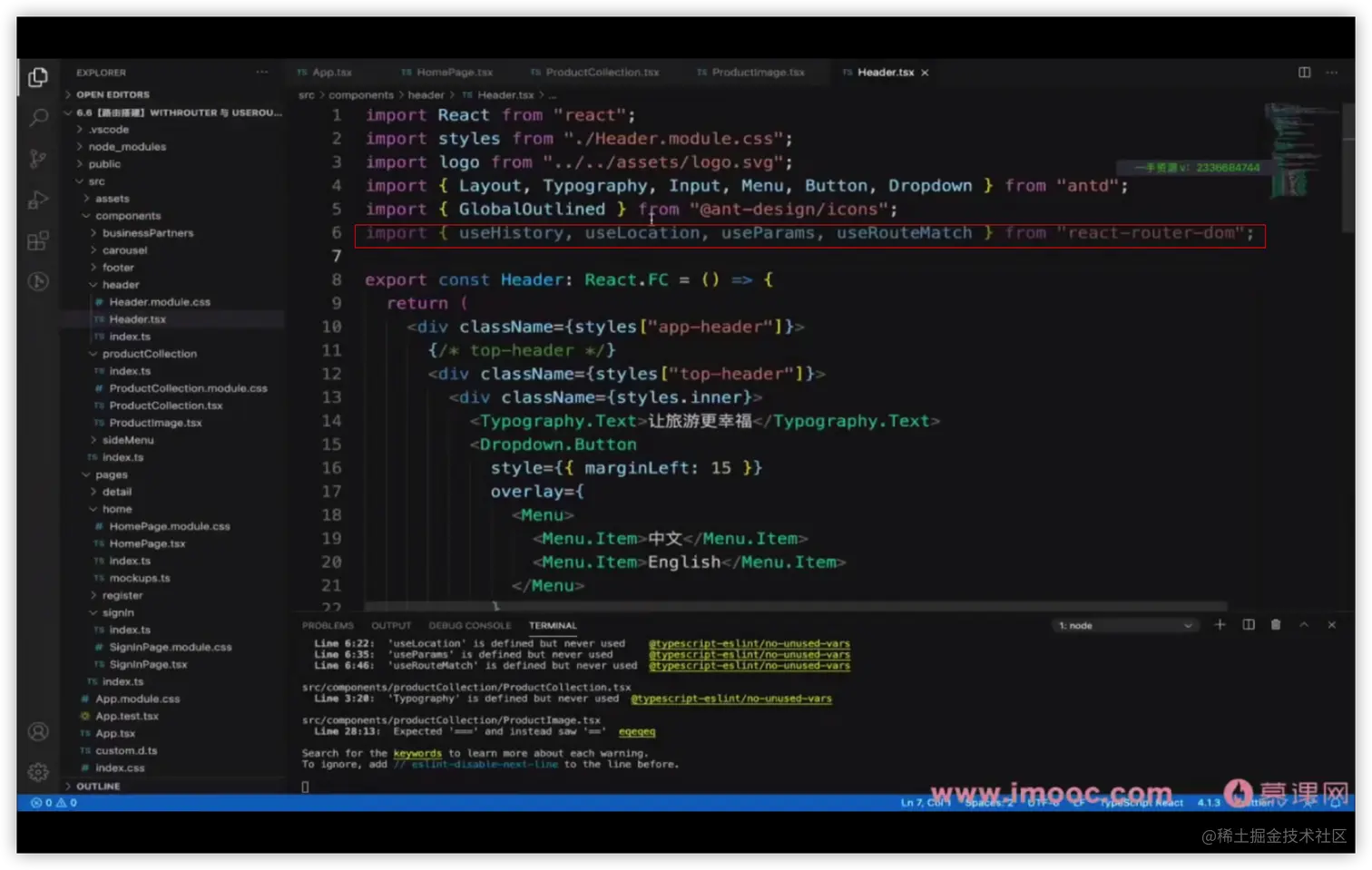
Task: Open the Accounts icon in activity bar
Action: click(x=38, y=731)
